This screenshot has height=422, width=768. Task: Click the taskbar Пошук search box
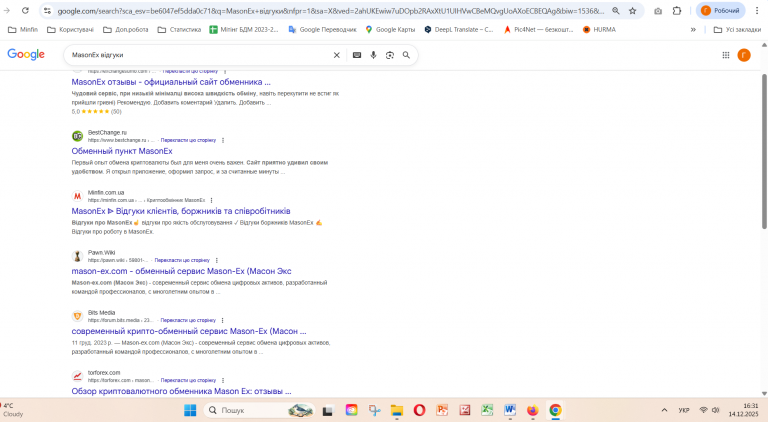pyautogui.click(x=259, y=410)
